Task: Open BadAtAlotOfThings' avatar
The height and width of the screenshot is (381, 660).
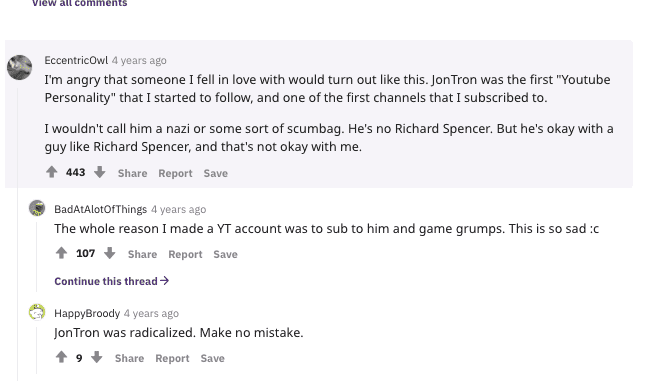Action: [37, 208]
